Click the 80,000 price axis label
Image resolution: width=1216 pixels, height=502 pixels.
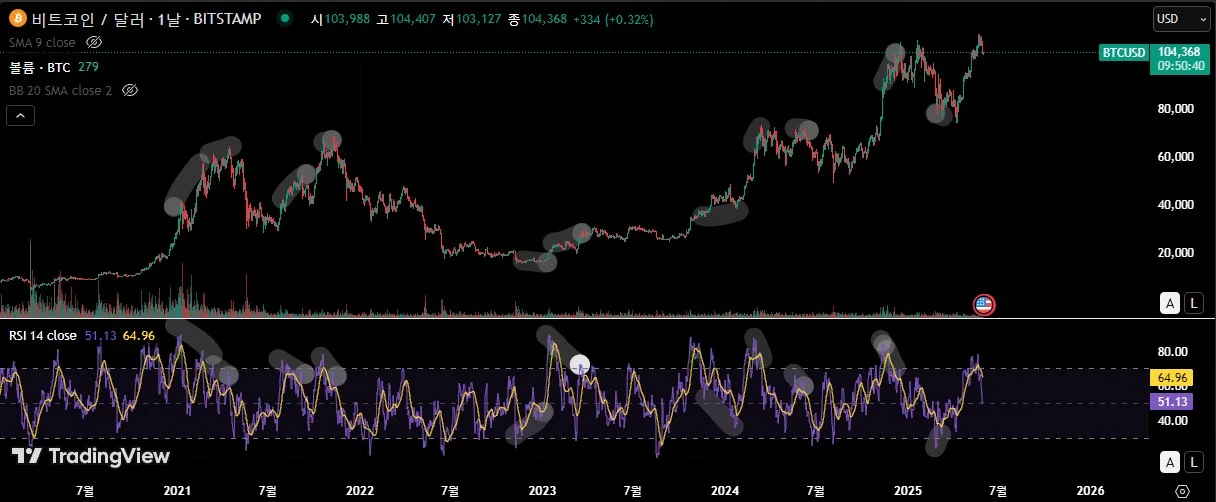pos(1176,108)
